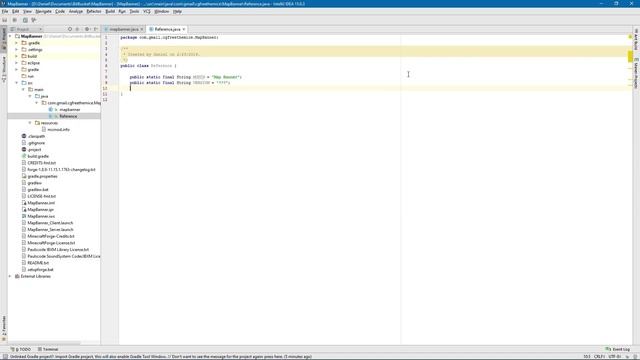The width and height of the screenshot is (640, 360).
Task: Open the Refactor menu
Action: point(93,11)
